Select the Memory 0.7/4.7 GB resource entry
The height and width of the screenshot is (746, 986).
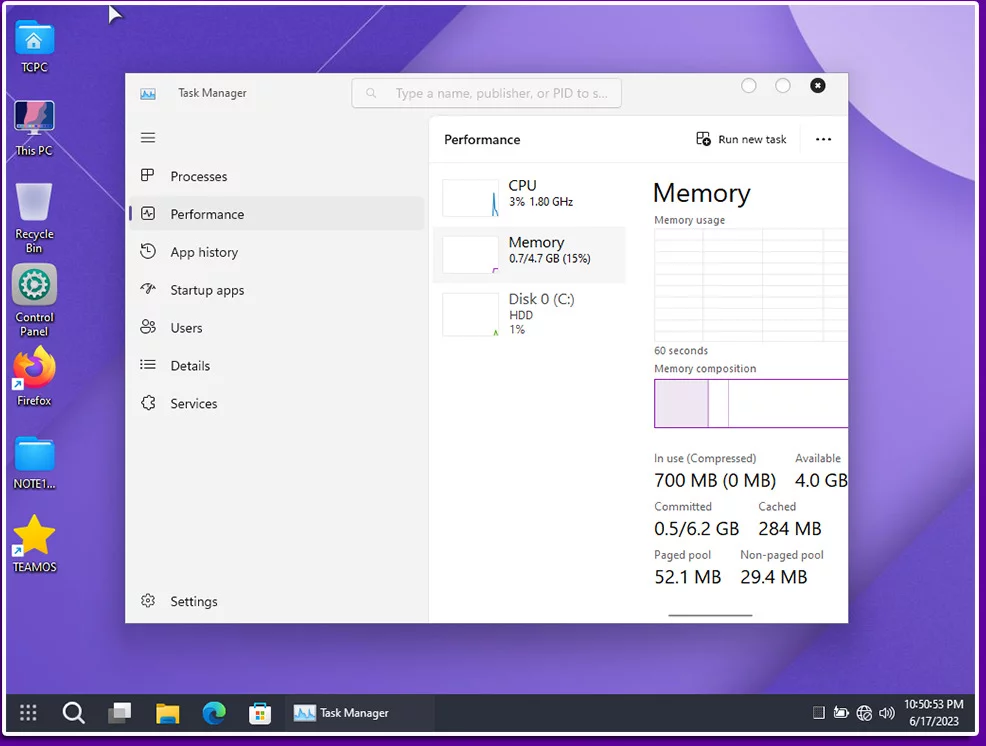[x=529, y=255]
